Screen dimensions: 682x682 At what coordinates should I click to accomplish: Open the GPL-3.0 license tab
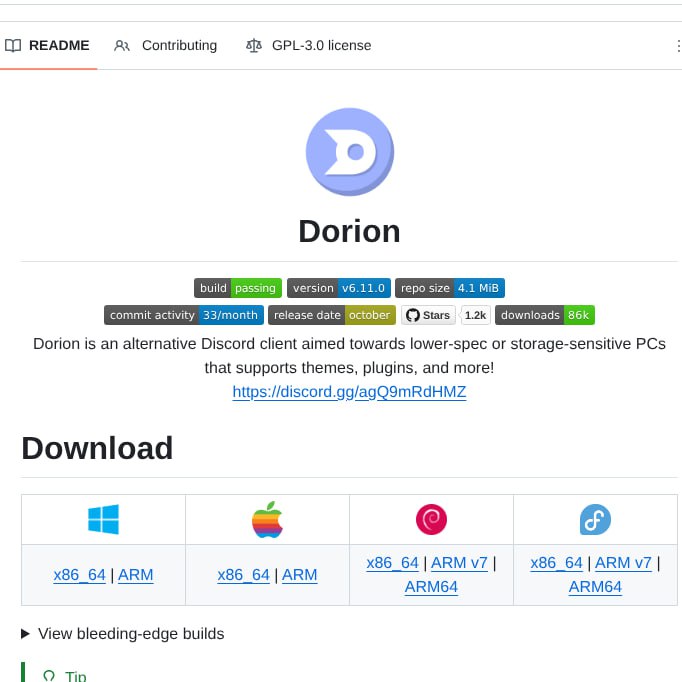pos(308,45)
